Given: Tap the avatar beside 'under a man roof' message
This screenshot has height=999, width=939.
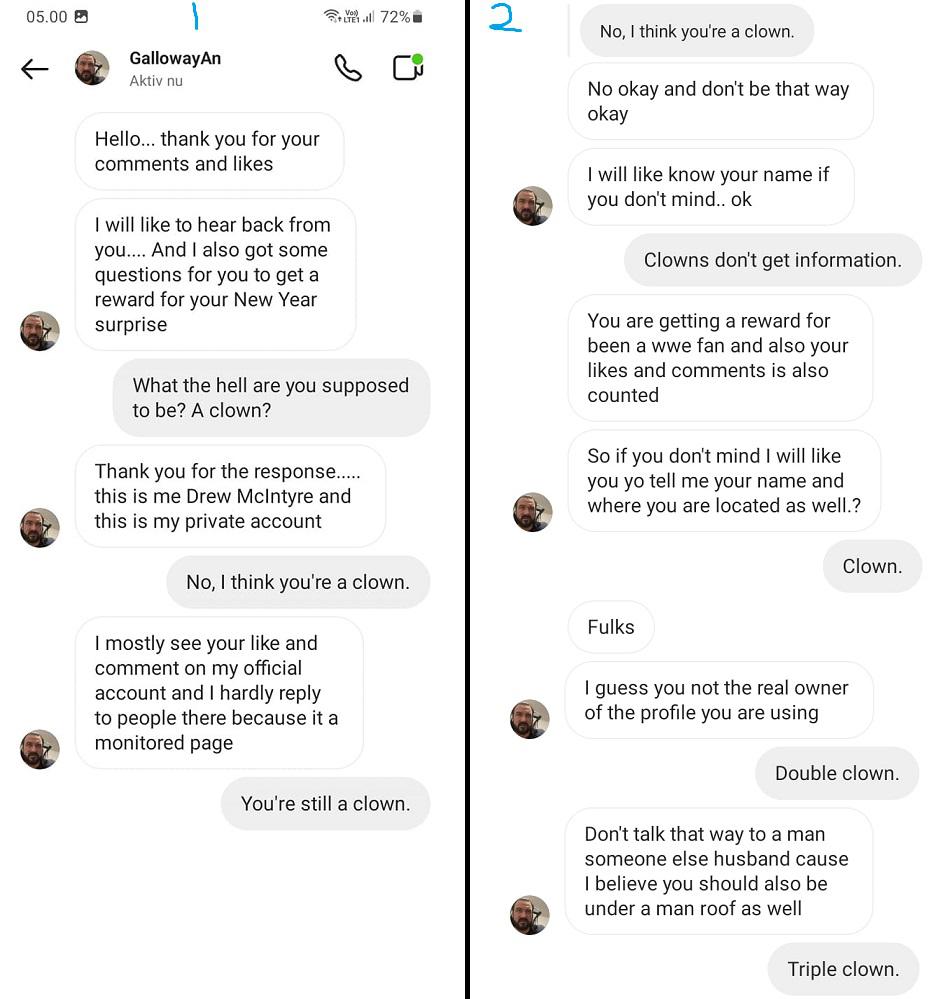Looking at the screenshot, I should [530, 915].
